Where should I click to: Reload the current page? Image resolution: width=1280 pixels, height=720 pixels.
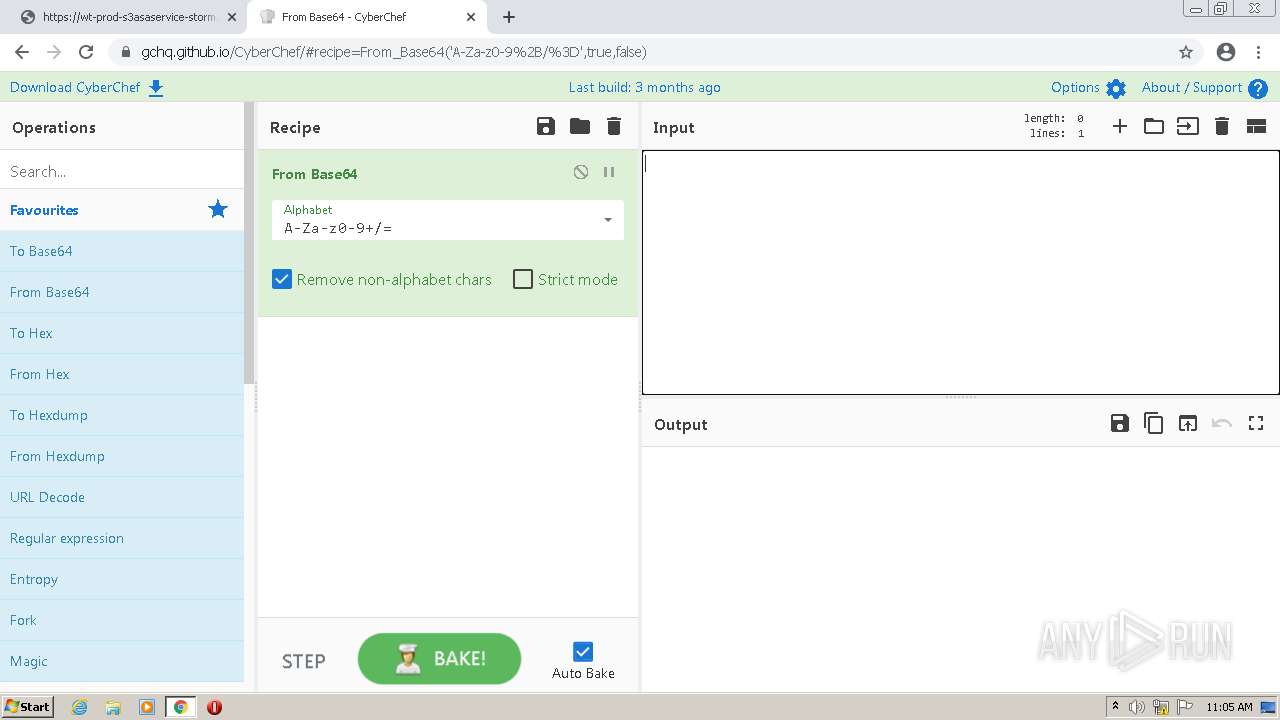(86, 52)
